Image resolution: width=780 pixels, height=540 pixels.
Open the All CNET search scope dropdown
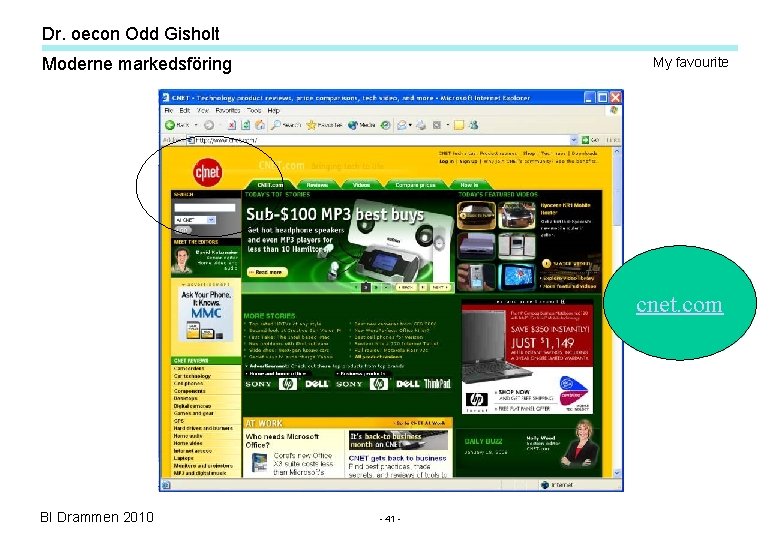pyautogui.click(x=195, y=220)
